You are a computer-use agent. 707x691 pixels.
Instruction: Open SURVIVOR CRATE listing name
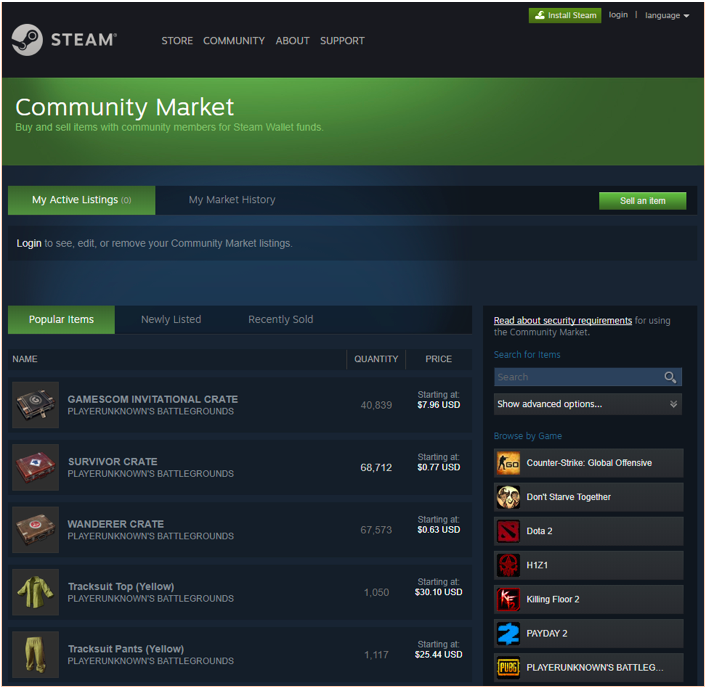click(x=113, y=462)
